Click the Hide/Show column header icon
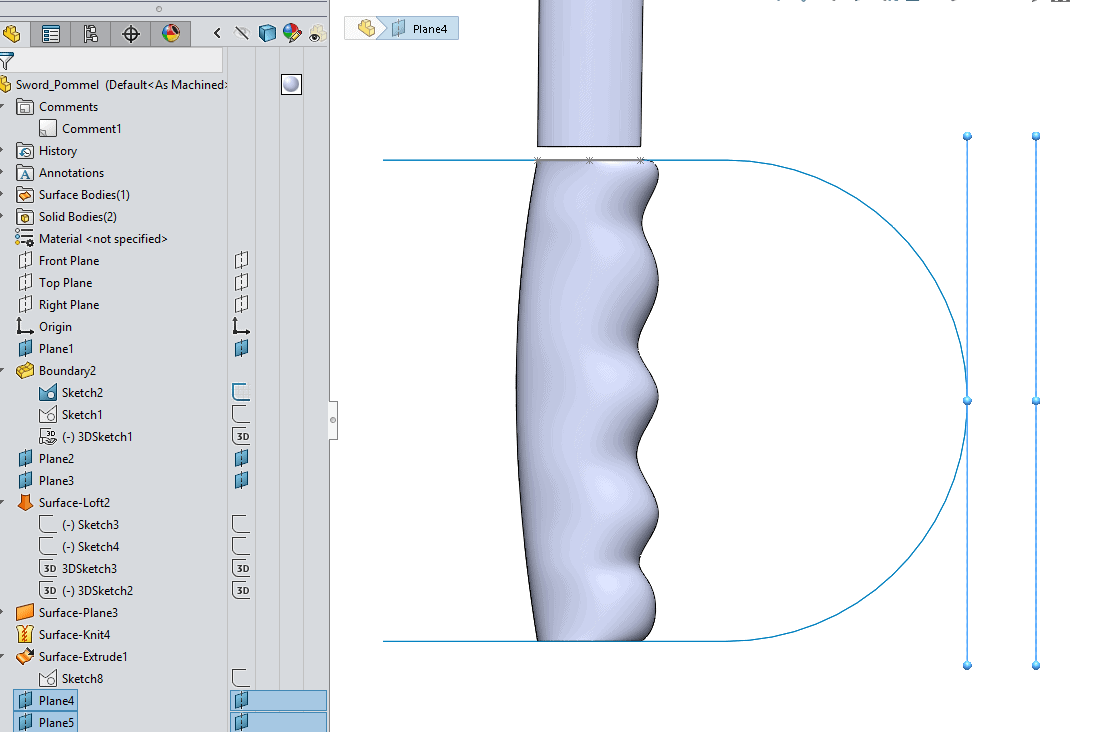1096x732 pixels. coord(242,34)
